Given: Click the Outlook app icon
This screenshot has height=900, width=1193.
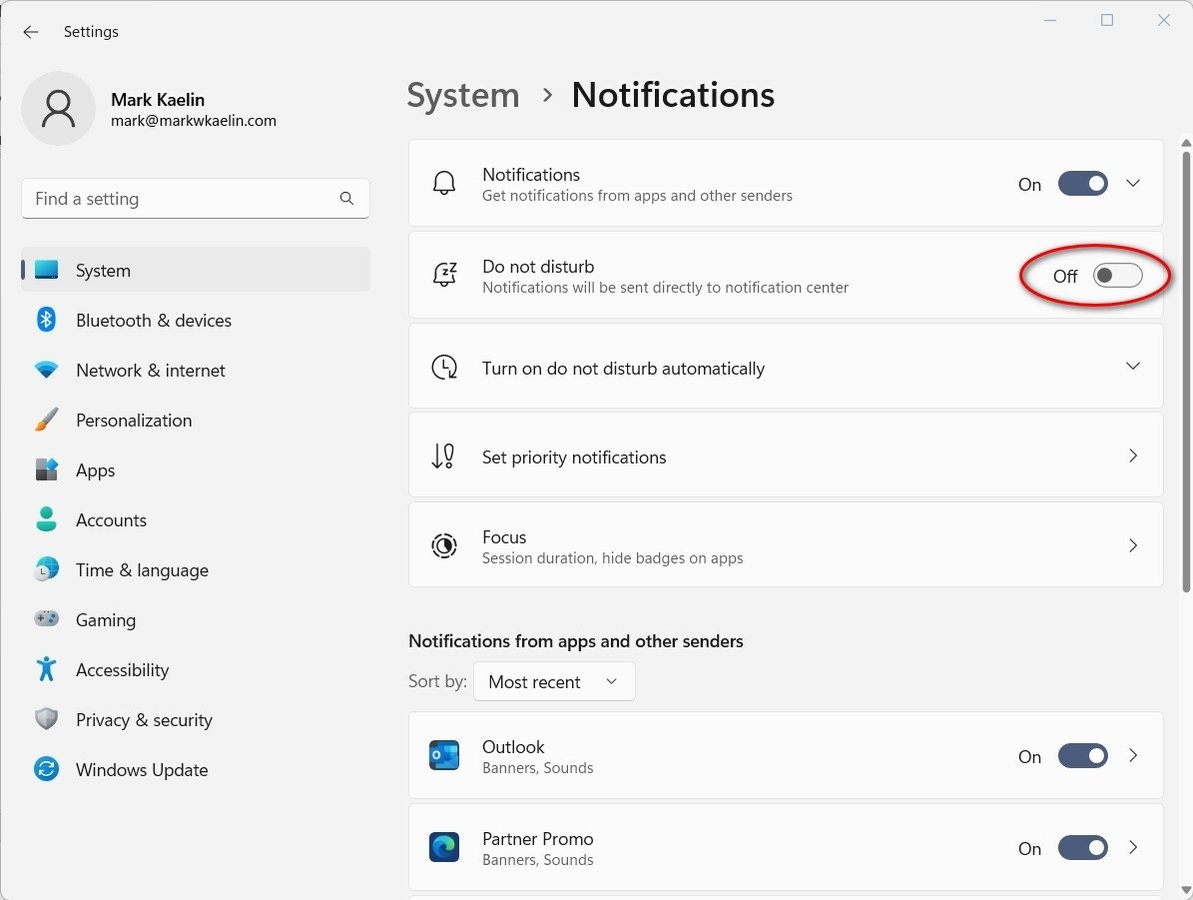Looking at the screenshot, I should (x=444, y=755).
